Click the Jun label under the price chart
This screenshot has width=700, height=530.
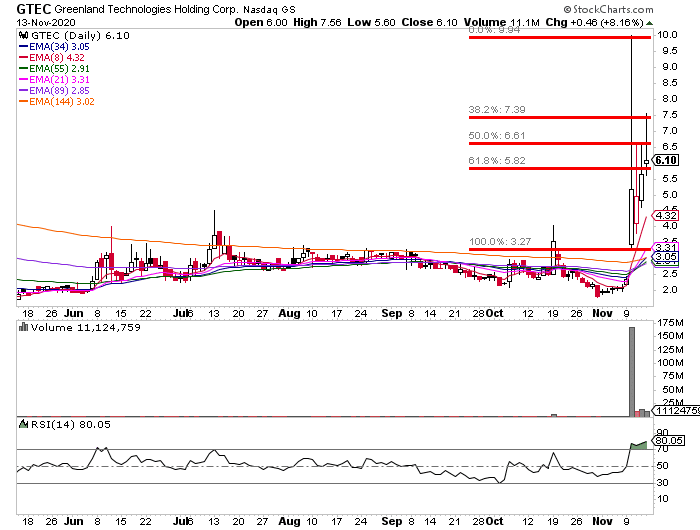coord(73,313)
